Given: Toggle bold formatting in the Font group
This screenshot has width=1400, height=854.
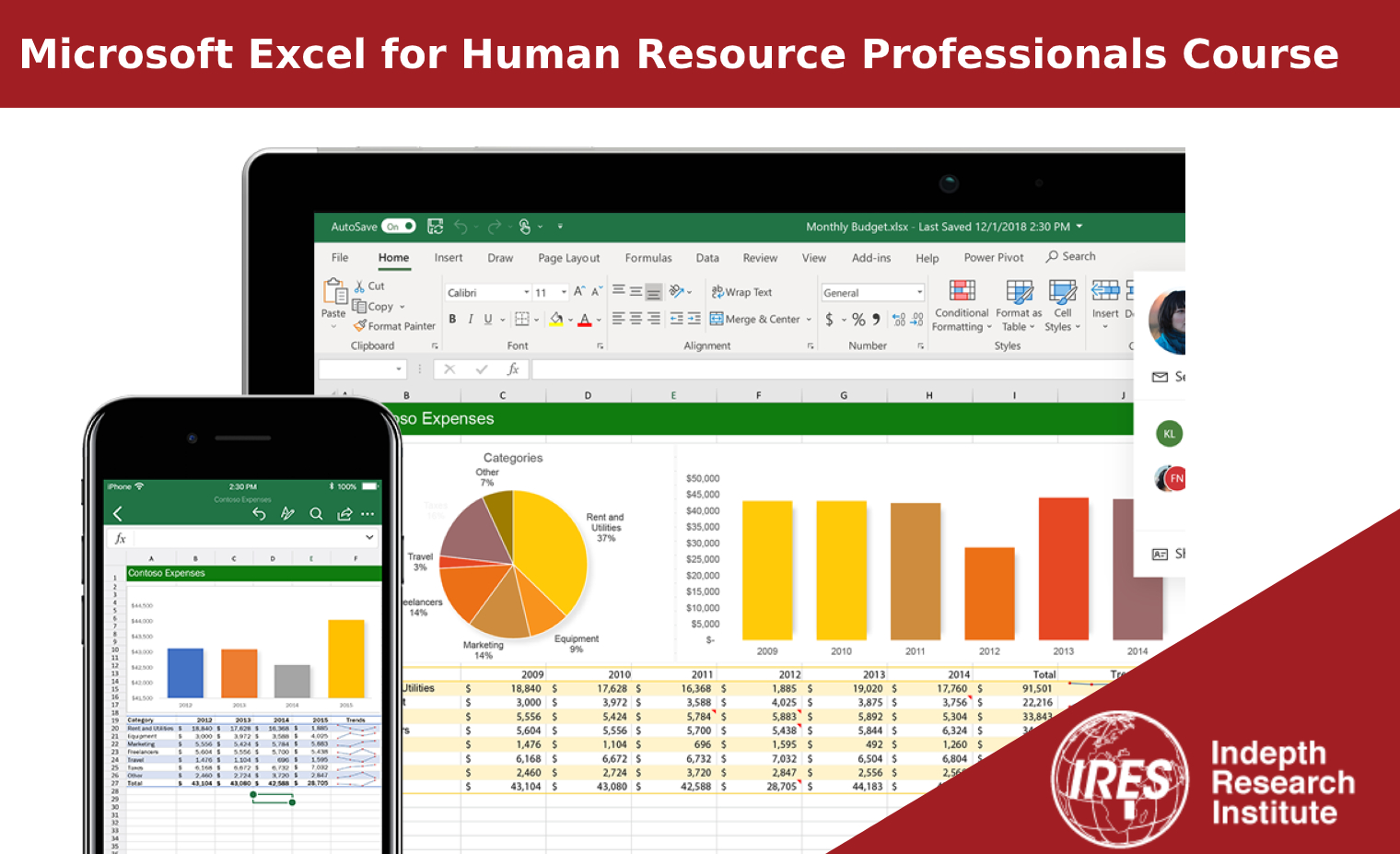Looking at the screenshot, I should pos(452,319).
